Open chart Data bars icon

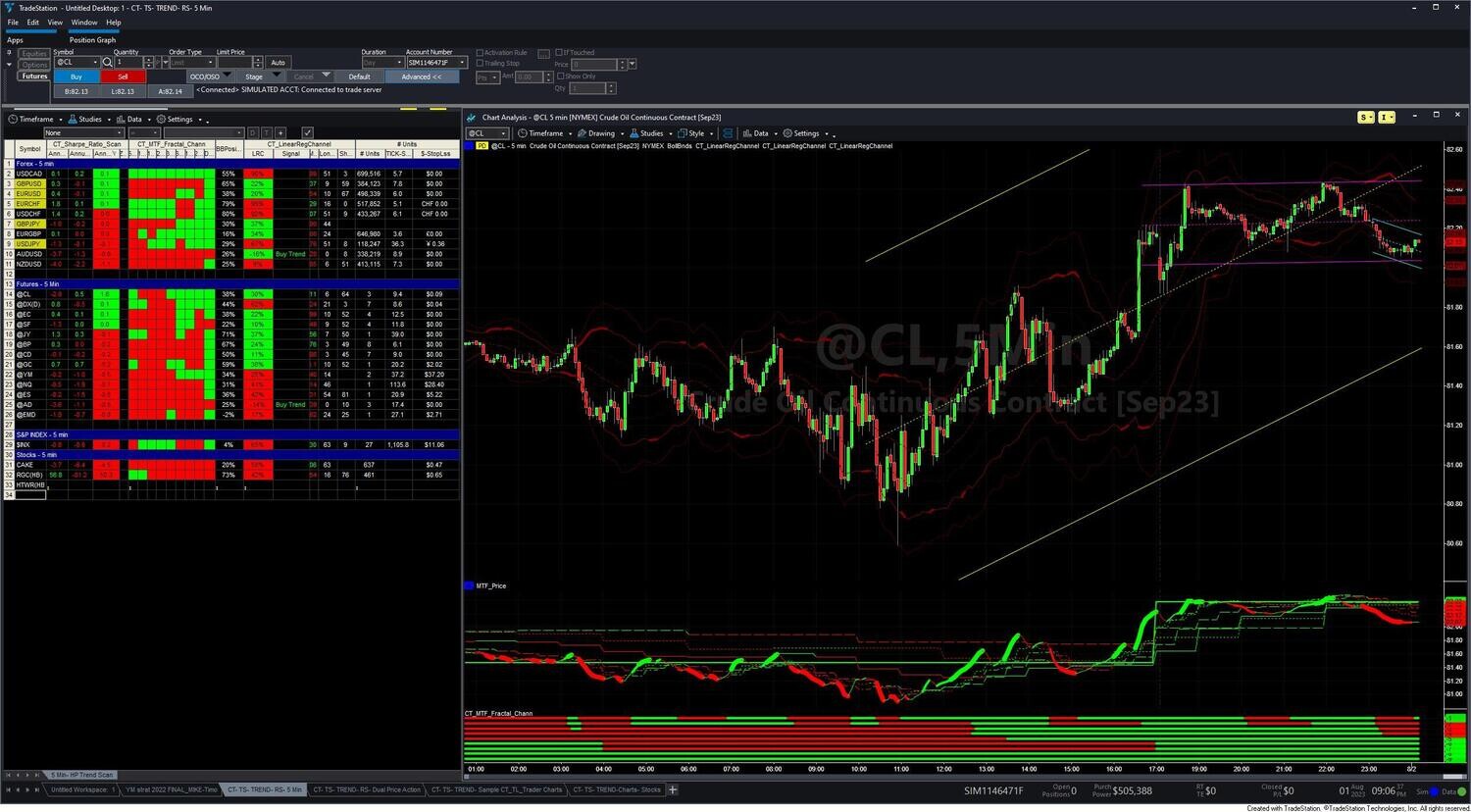tap(747, 133)
